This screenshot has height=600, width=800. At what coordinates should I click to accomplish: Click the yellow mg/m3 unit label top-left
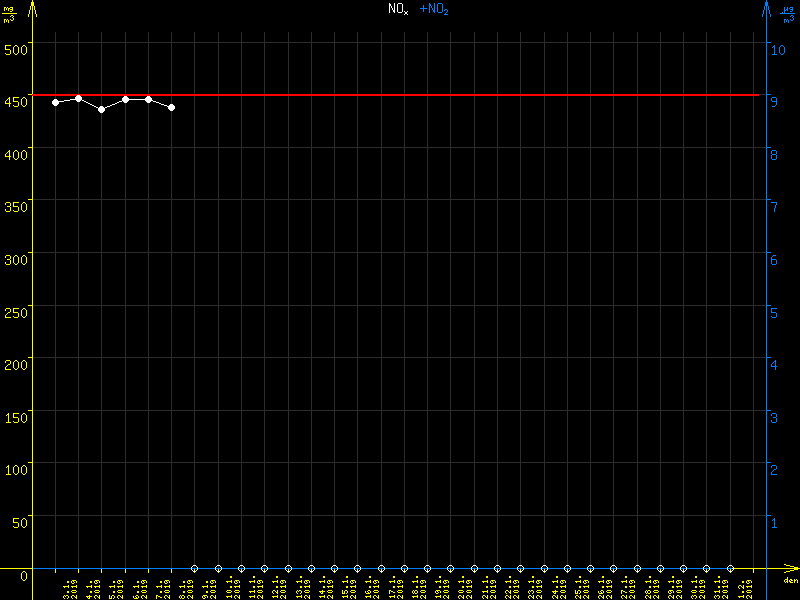(x=9, y=14)
